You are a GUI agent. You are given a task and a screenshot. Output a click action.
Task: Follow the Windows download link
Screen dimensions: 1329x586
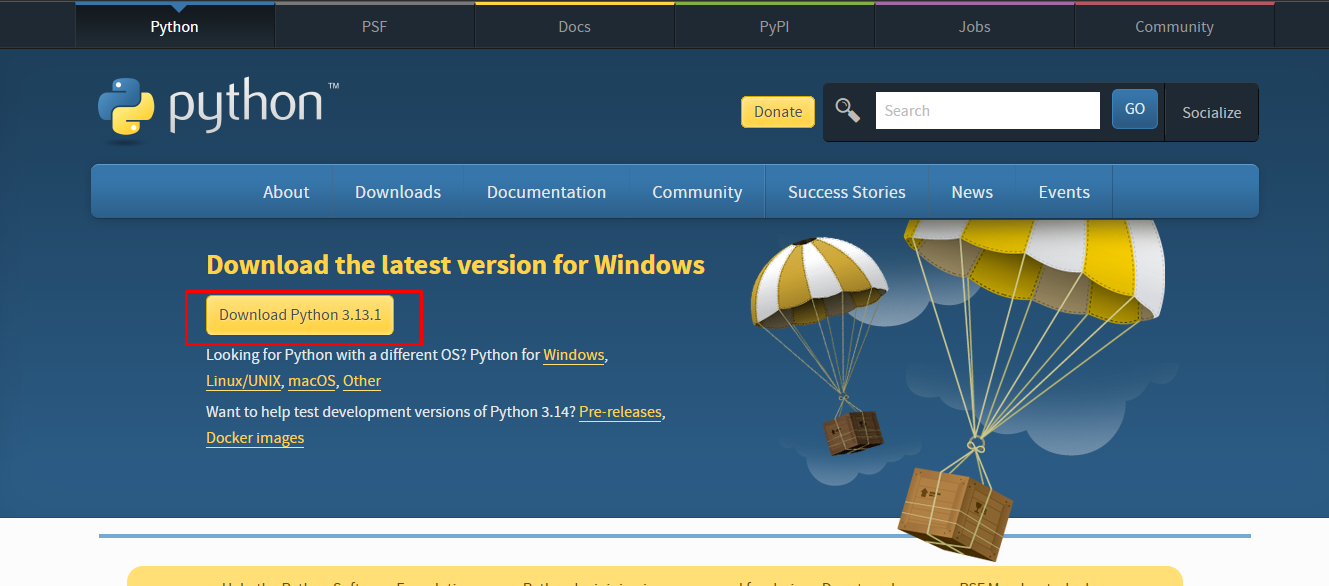[574, 355]
